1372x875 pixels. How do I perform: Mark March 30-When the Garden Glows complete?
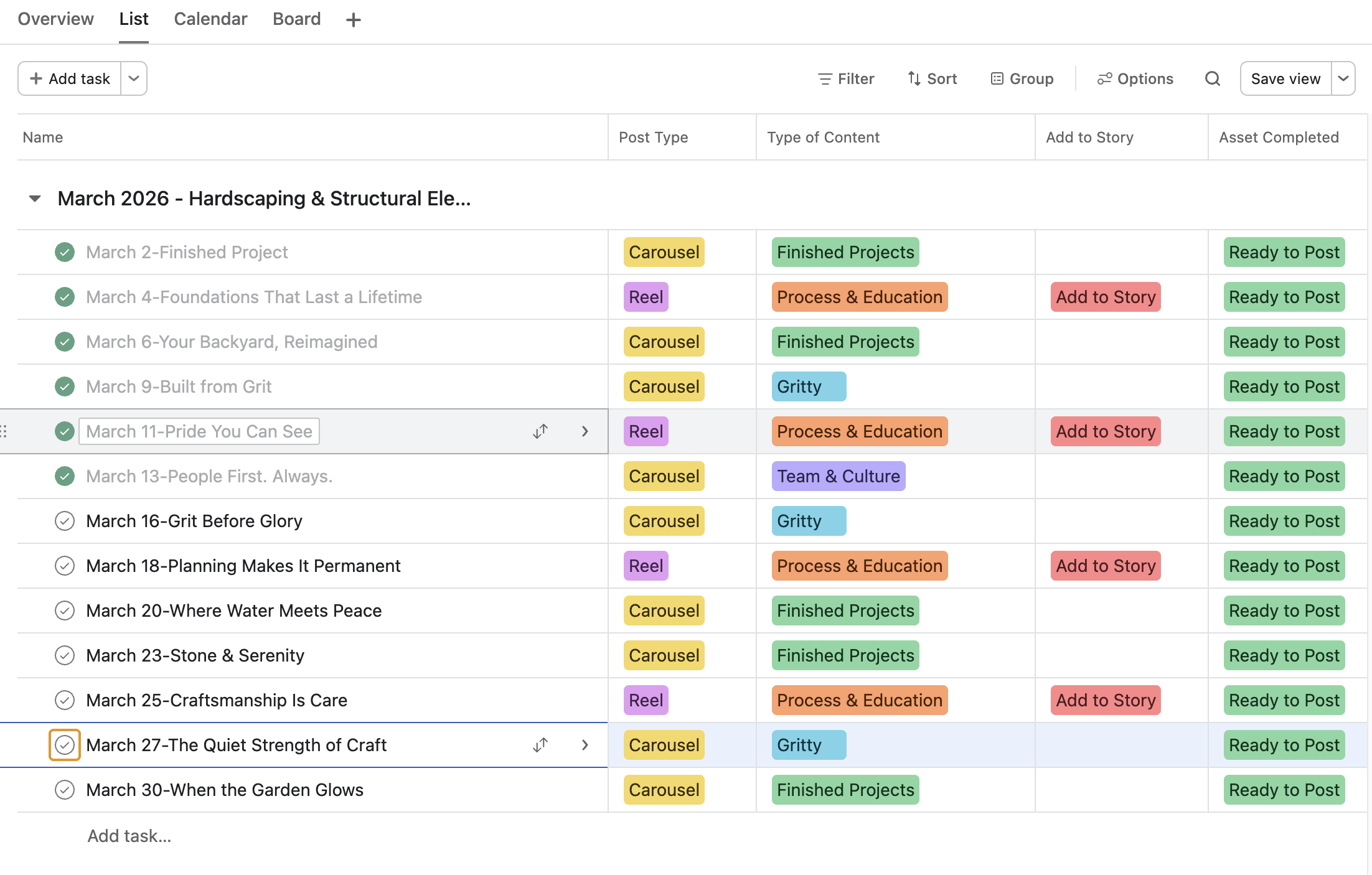[x=65, y=790]
